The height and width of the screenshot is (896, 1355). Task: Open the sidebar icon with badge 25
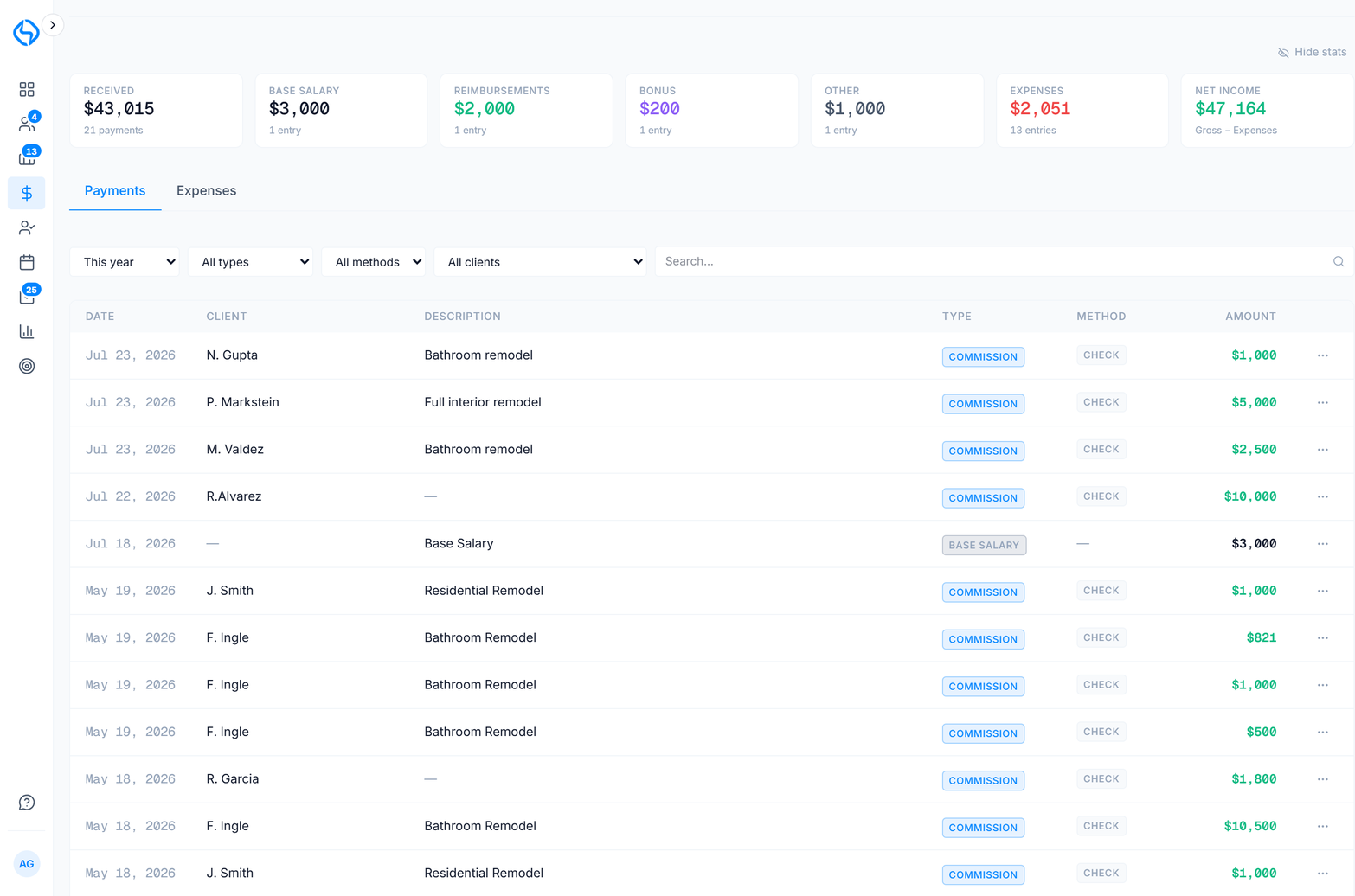pyautogui.click(x=27, y=296)
